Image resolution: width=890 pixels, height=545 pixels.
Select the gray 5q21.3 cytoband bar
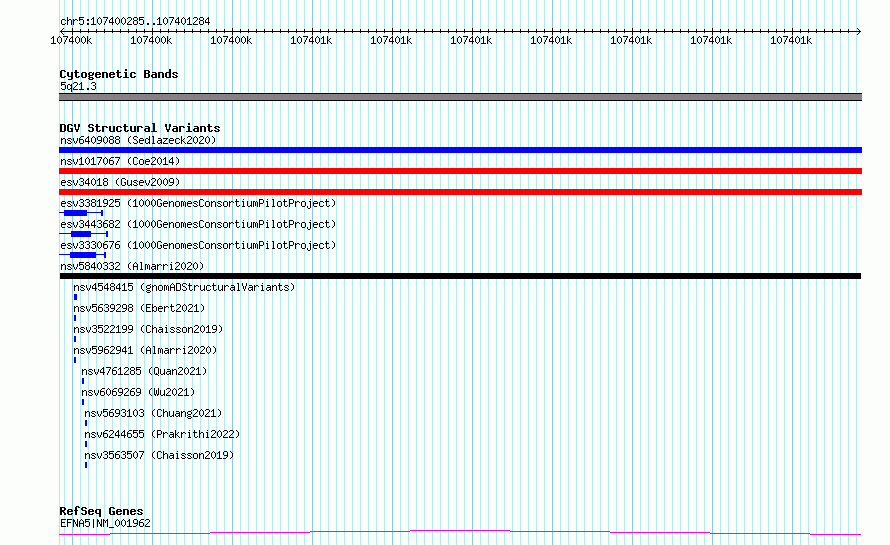460,97
